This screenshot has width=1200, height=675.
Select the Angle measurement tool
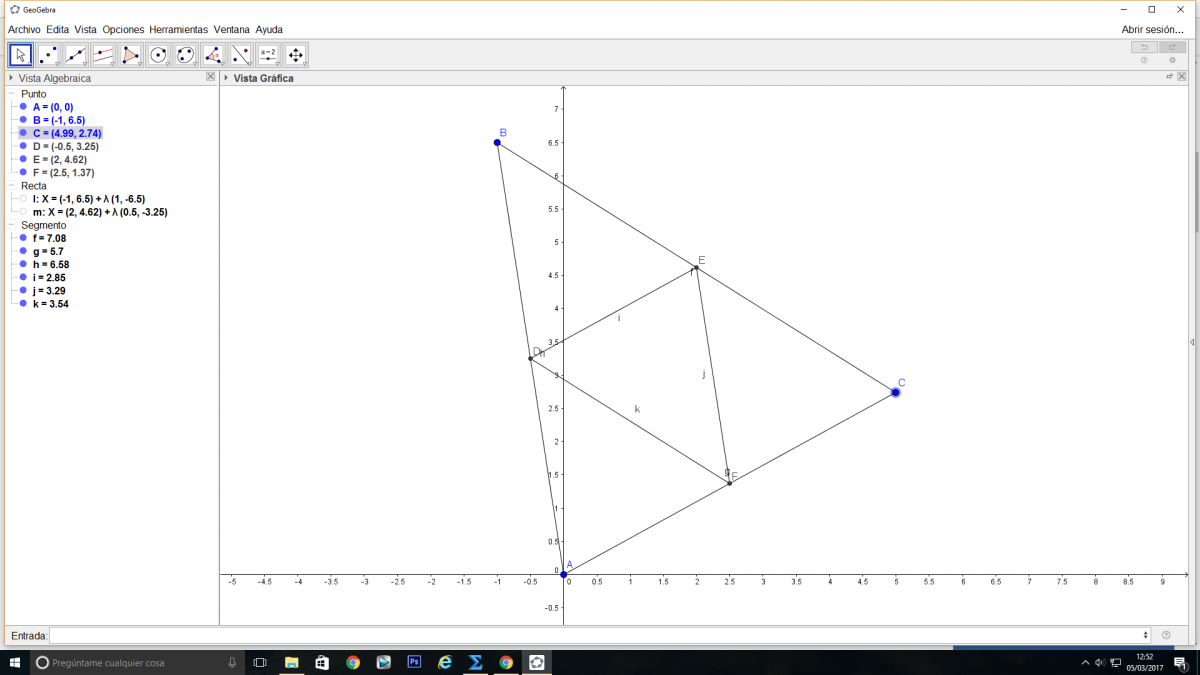[213, 55]
